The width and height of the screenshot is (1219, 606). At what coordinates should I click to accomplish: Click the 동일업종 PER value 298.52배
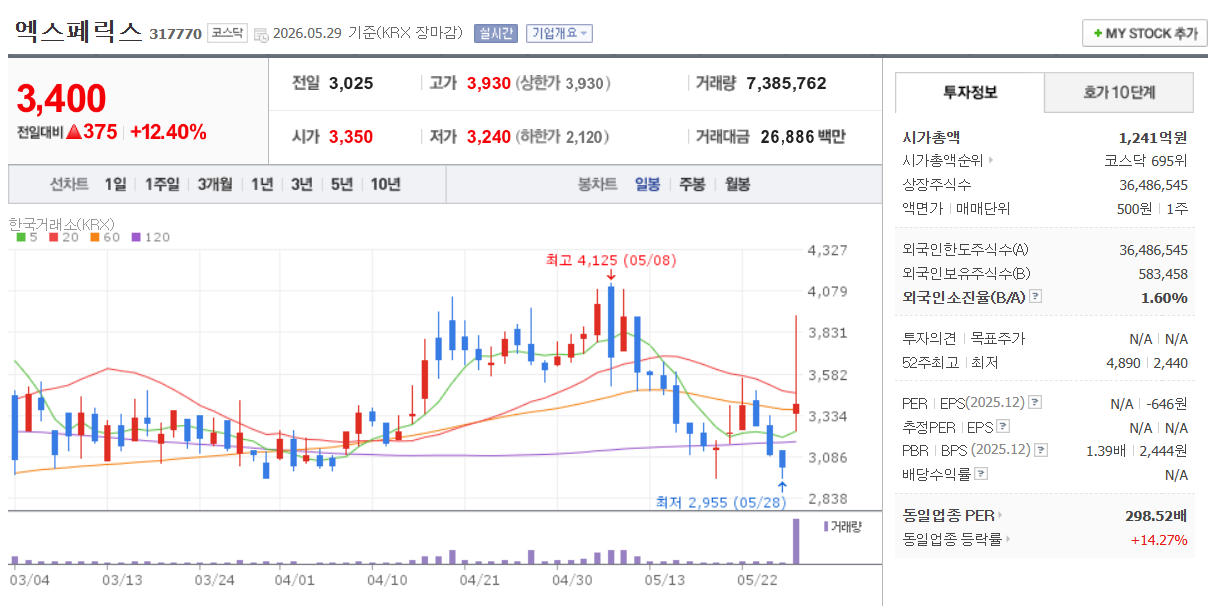(1155, 516)
